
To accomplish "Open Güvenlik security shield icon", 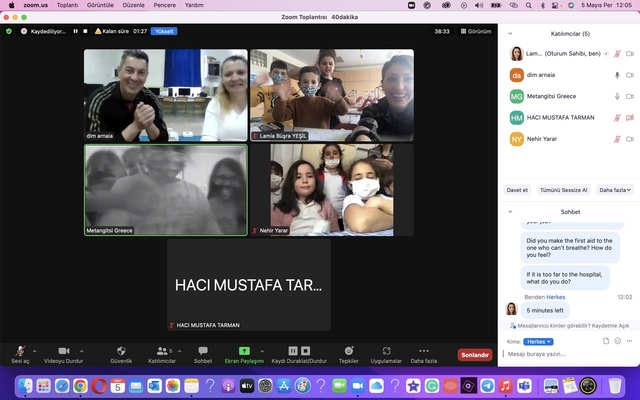I will pyautogui.click(x=120, y=351).
